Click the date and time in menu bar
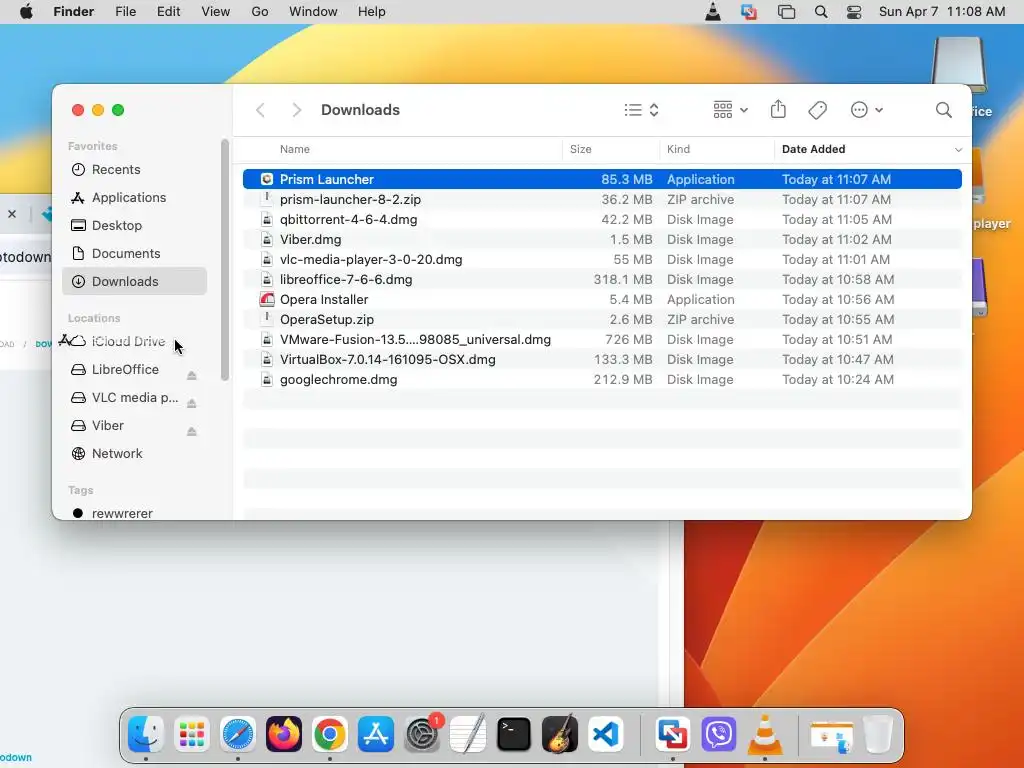This screenshot has width=1024, height=768. point(942,12)
